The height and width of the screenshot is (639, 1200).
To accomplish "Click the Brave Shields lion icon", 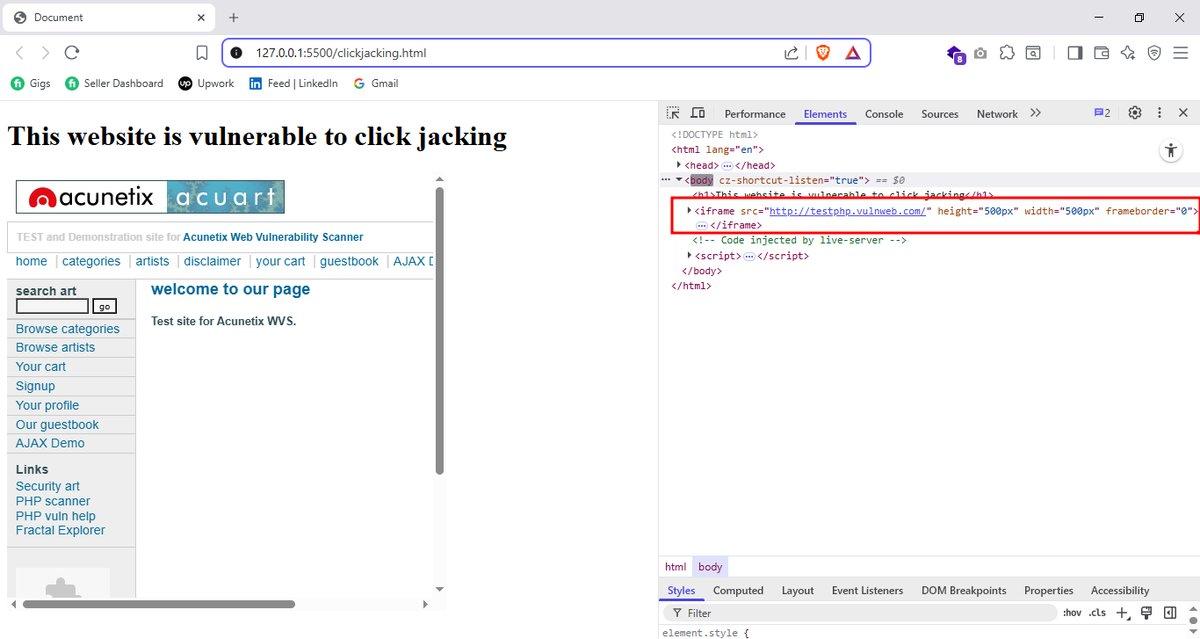I will (x=823, y=53).
